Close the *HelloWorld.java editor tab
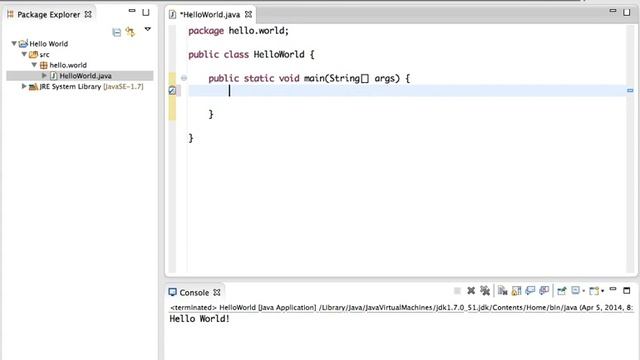Screen dimensions: 640x360 (248, 14)
